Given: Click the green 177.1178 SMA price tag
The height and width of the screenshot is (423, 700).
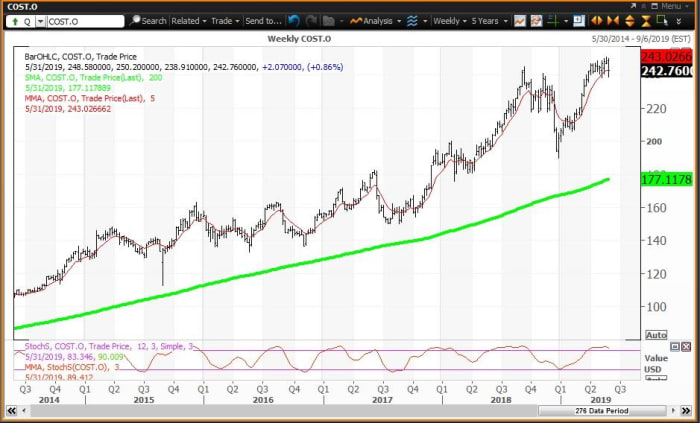Looking at the screenshot, I should [x=666, y=180].
